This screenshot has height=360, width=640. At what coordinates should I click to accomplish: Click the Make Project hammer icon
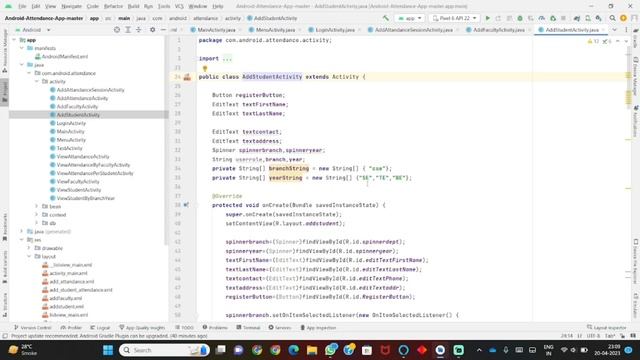pos(385,18)
